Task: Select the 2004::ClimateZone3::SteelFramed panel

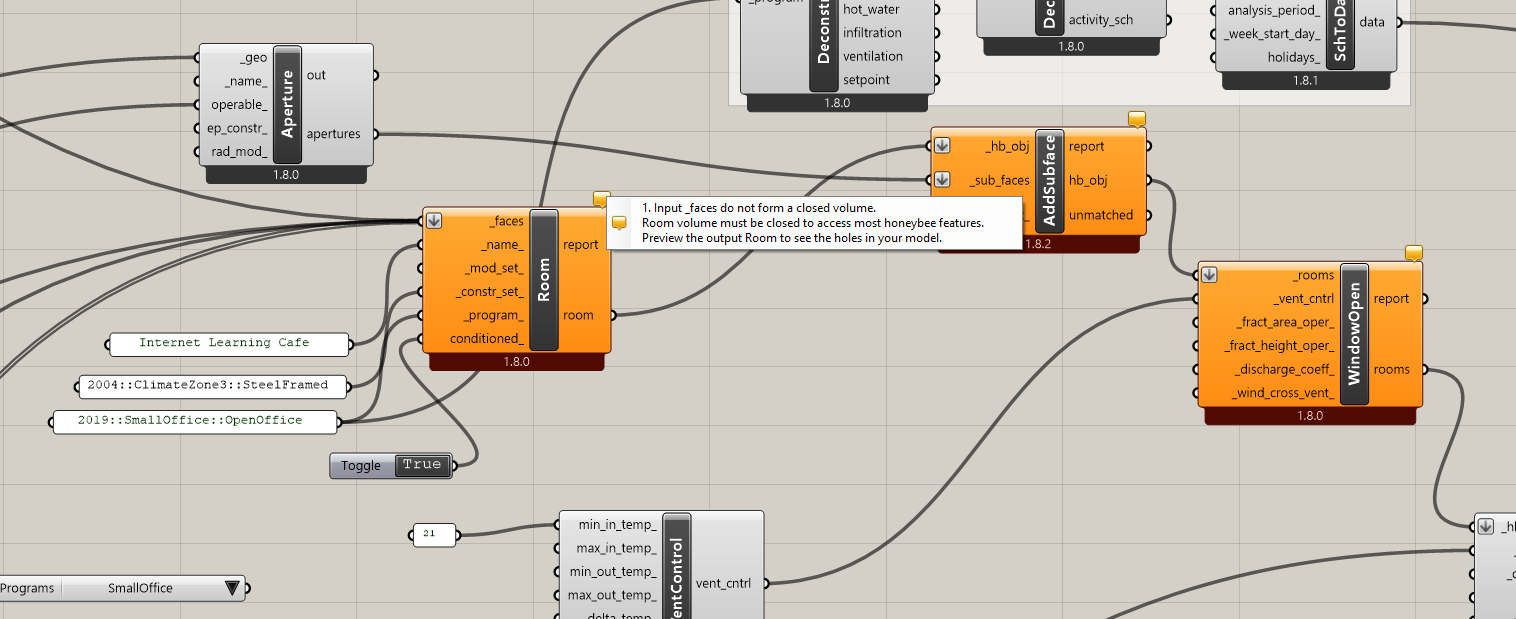Action: pyautogui.click(x=212, y=385)
